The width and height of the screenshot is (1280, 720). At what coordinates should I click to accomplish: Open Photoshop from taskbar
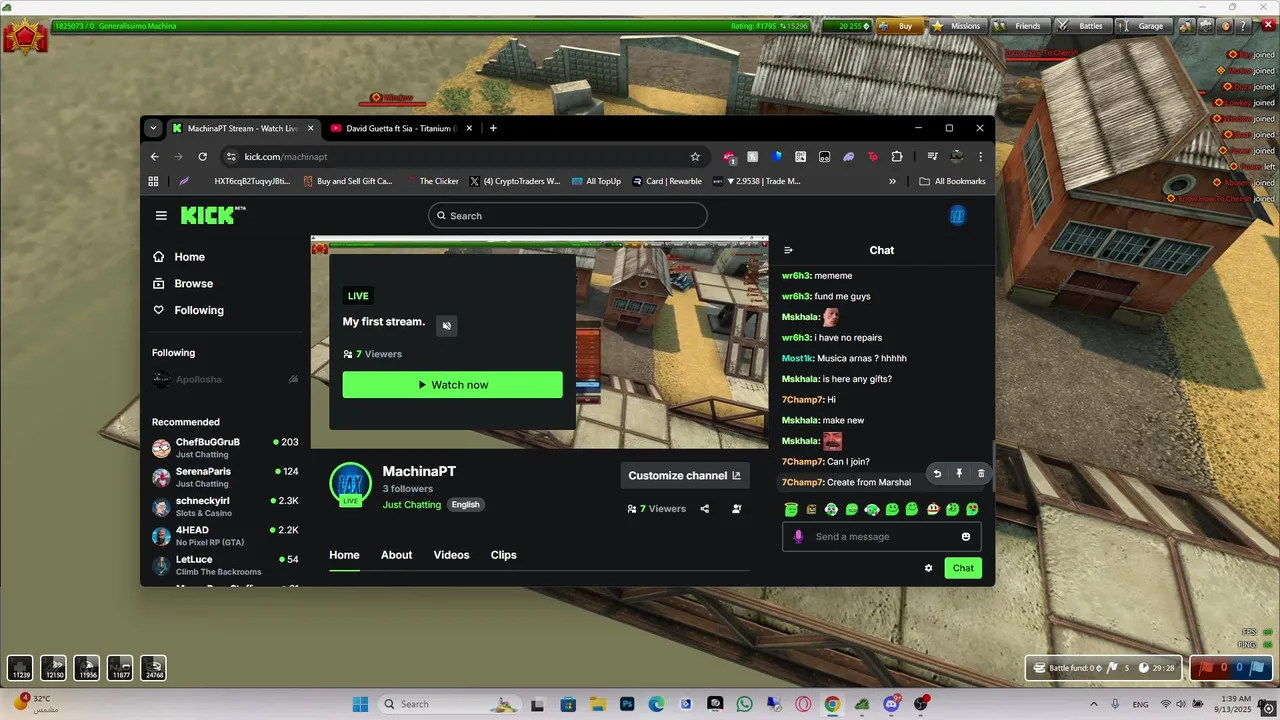[x=626, y=704]
